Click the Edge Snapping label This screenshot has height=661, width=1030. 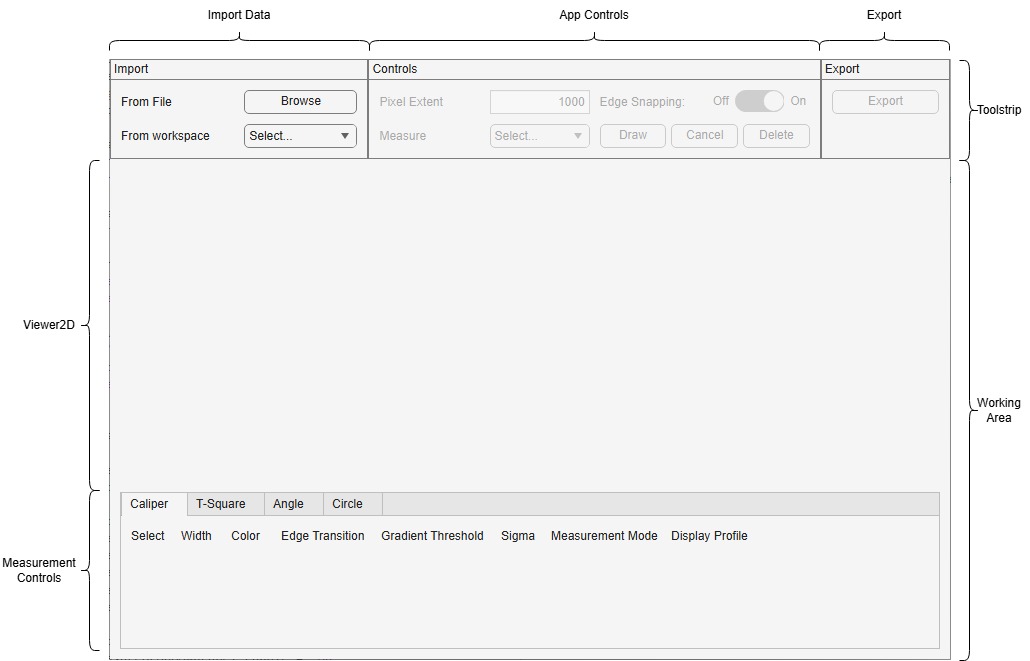click(x=642, y=102)
